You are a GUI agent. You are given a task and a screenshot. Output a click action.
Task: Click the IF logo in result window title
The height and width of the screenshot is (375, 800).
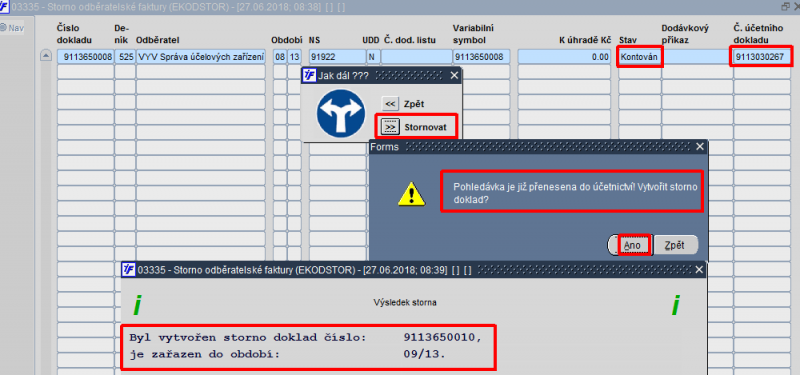click(128, 269)
